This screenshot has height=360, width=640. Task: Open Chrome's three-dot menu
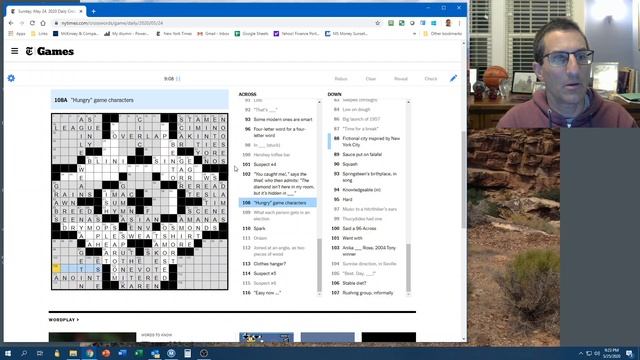click(x=459, y=23)
